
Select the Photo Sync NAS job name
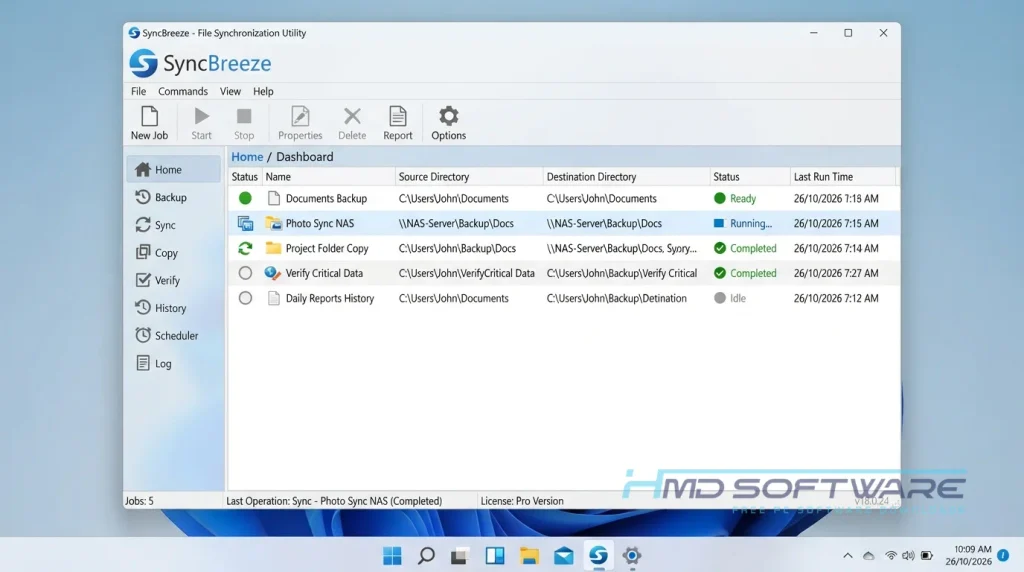tap(319, 223)
